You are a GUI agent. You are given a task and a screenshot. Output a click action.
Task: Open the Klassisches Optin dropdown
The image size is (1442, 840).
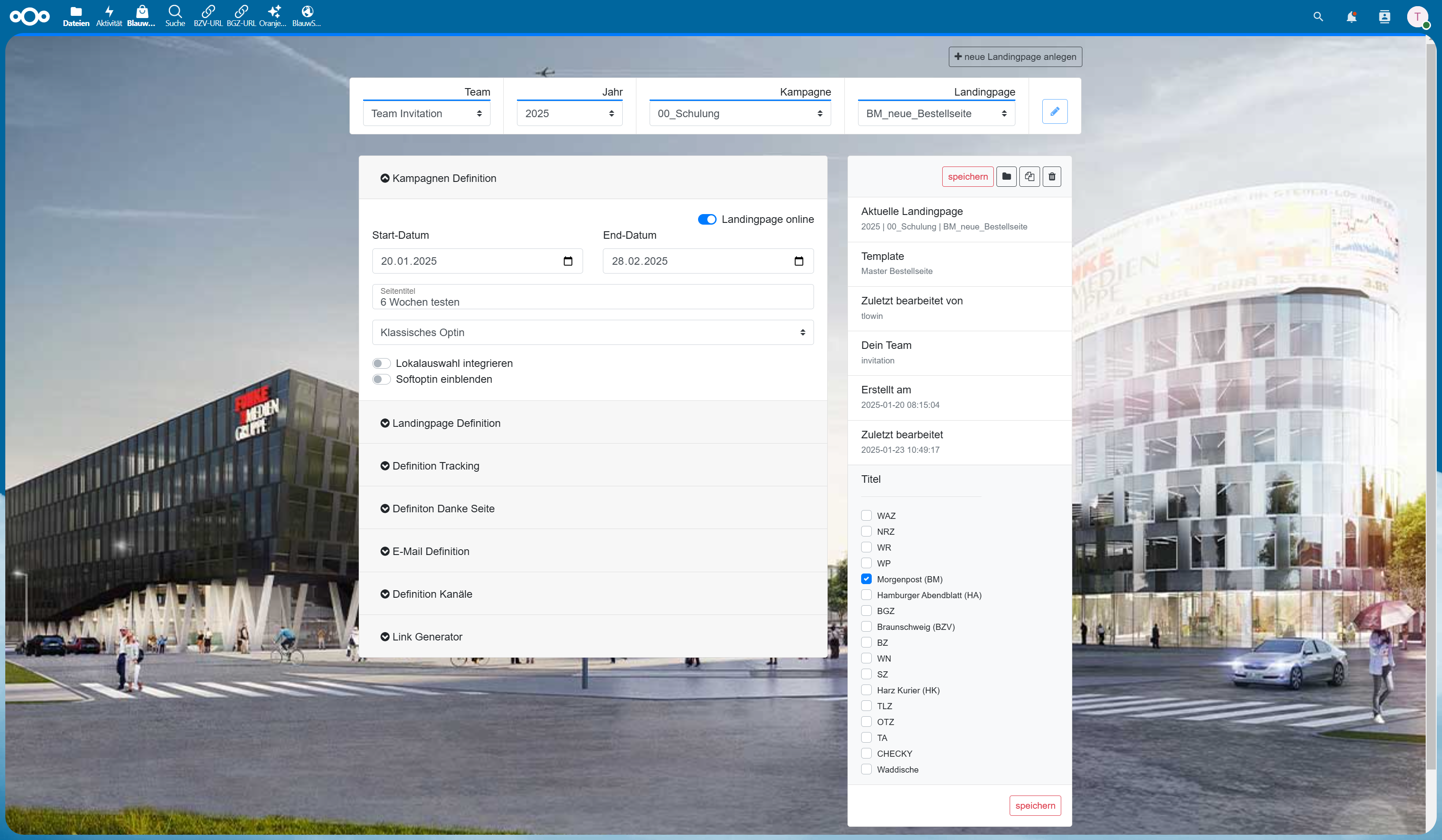(x=593, y=332)
